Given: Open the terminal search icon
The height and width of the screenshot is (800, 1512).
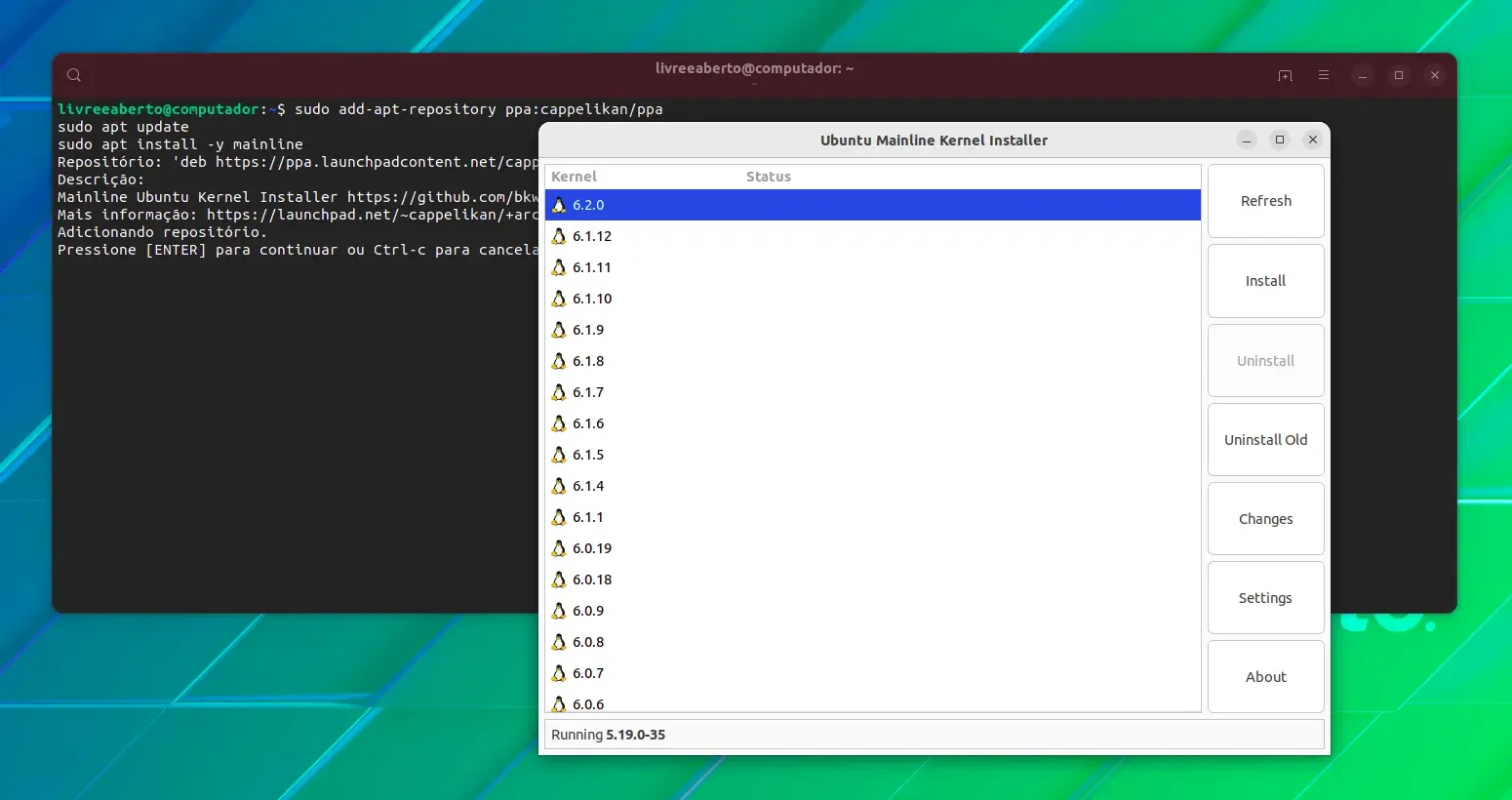Looking at the screenshot, I should coord(74,75).
